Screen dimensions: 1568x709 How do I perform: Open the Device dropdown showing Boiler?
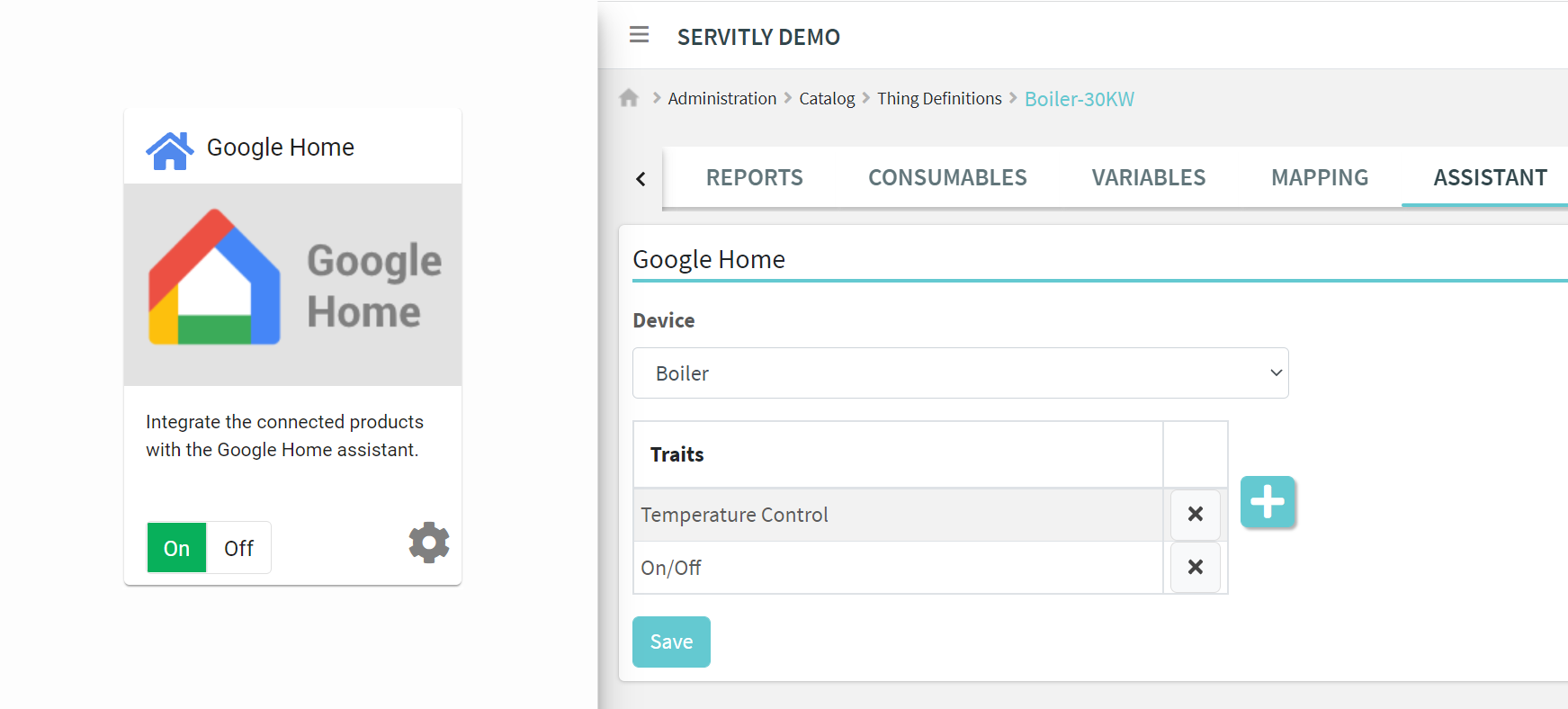(961, 372)
